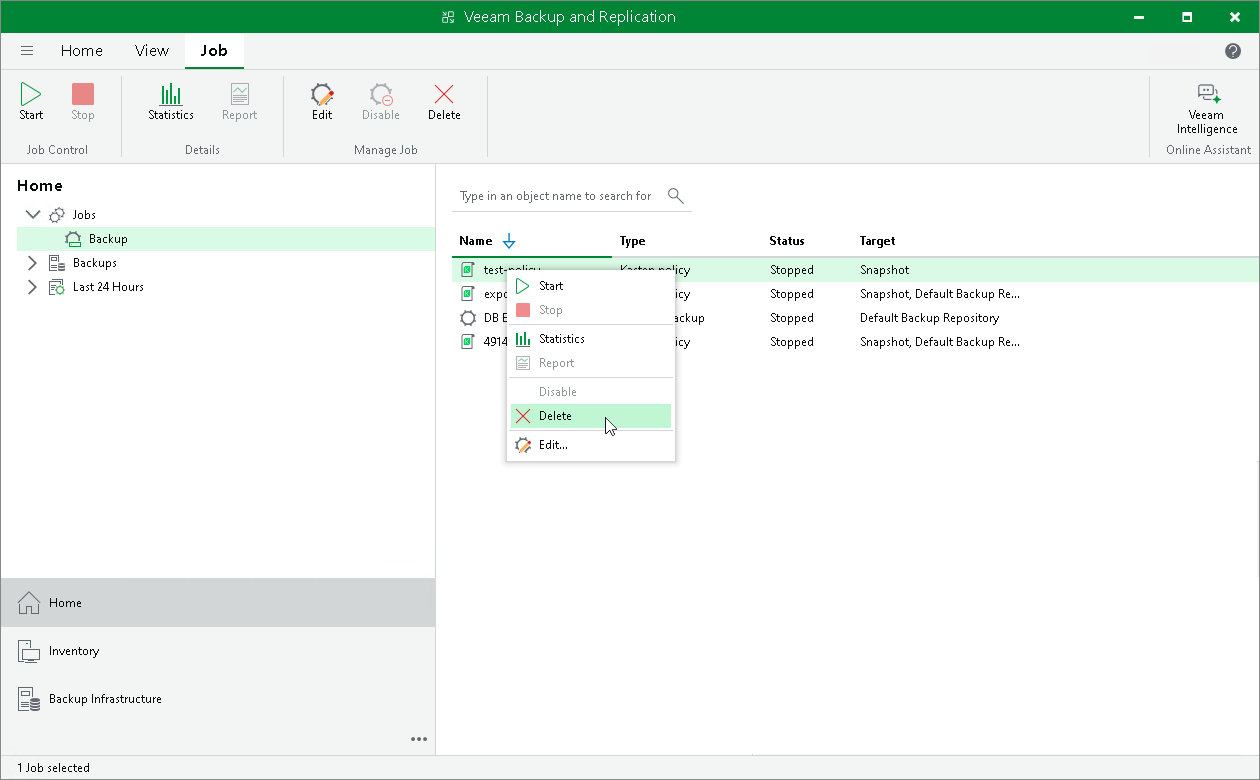Choose Start in the context menu
Image resolution: width=1260 pixels, height=780 pixels.
tap(591, 286)
